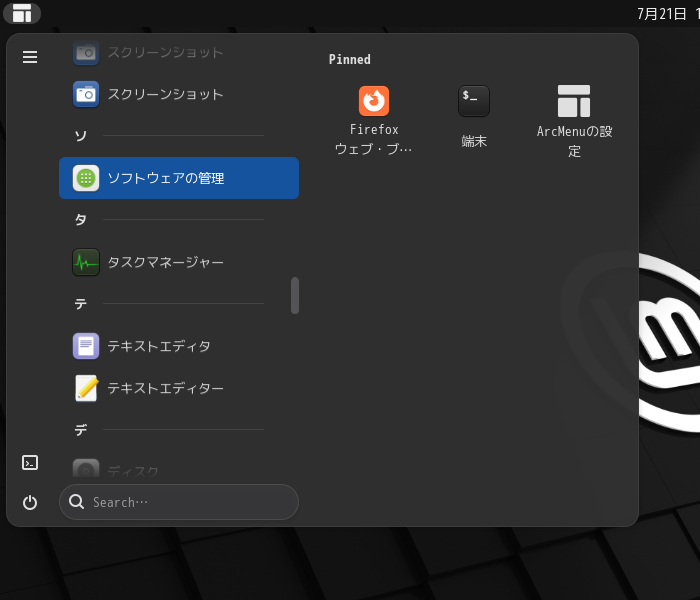Open ソフトウェアの管理 green grid icon
This screenshot has height=600, width=700.
86,178
